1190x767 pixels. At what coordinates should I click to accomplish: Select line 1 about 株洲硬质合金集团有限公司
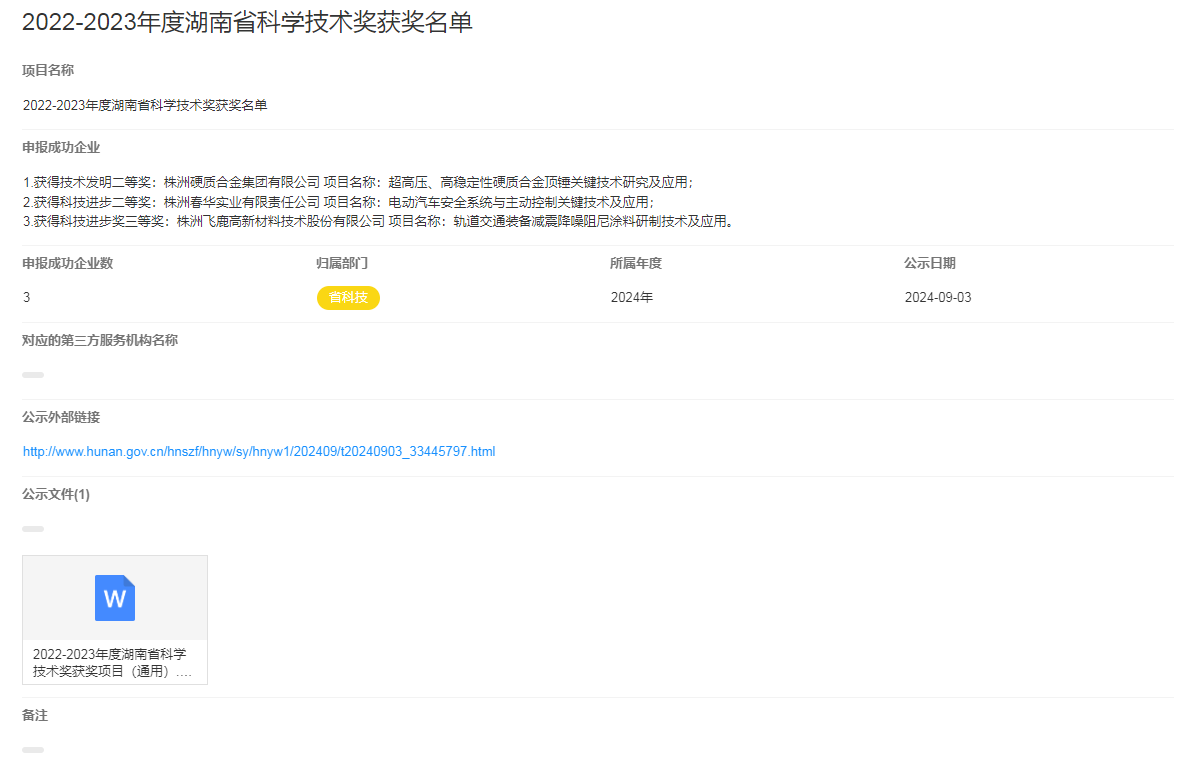tap(358, 183)
